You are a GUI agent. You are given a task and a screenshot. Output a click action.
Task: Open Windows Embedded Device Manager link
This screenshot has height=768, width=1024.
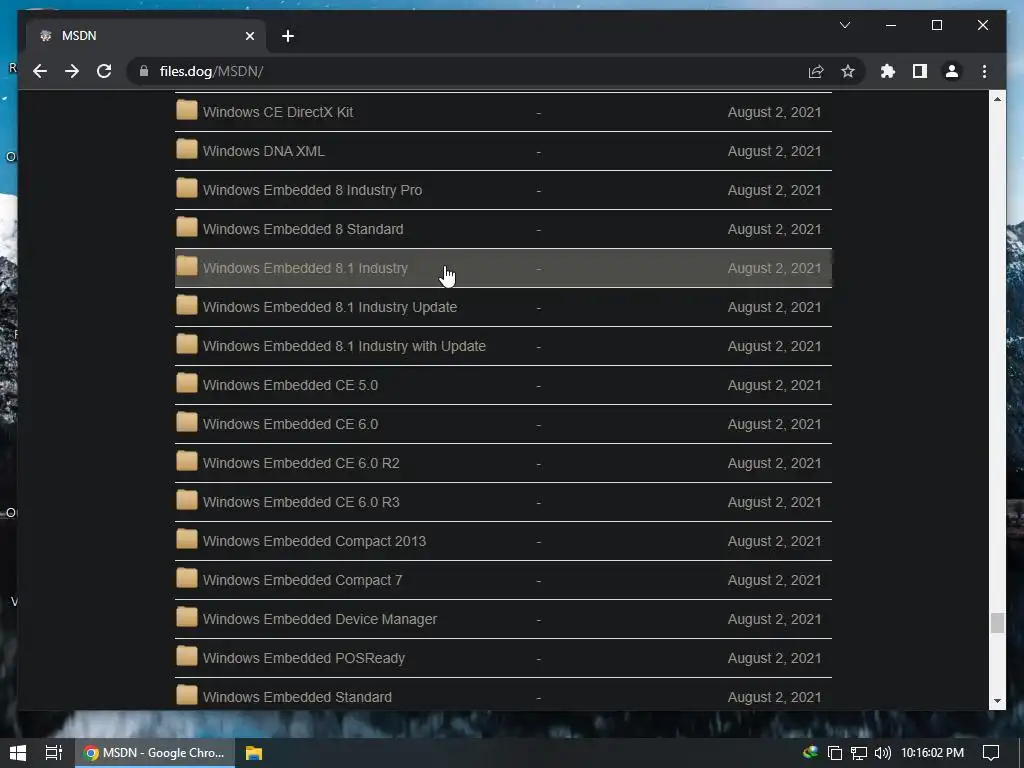click(320, 619)
